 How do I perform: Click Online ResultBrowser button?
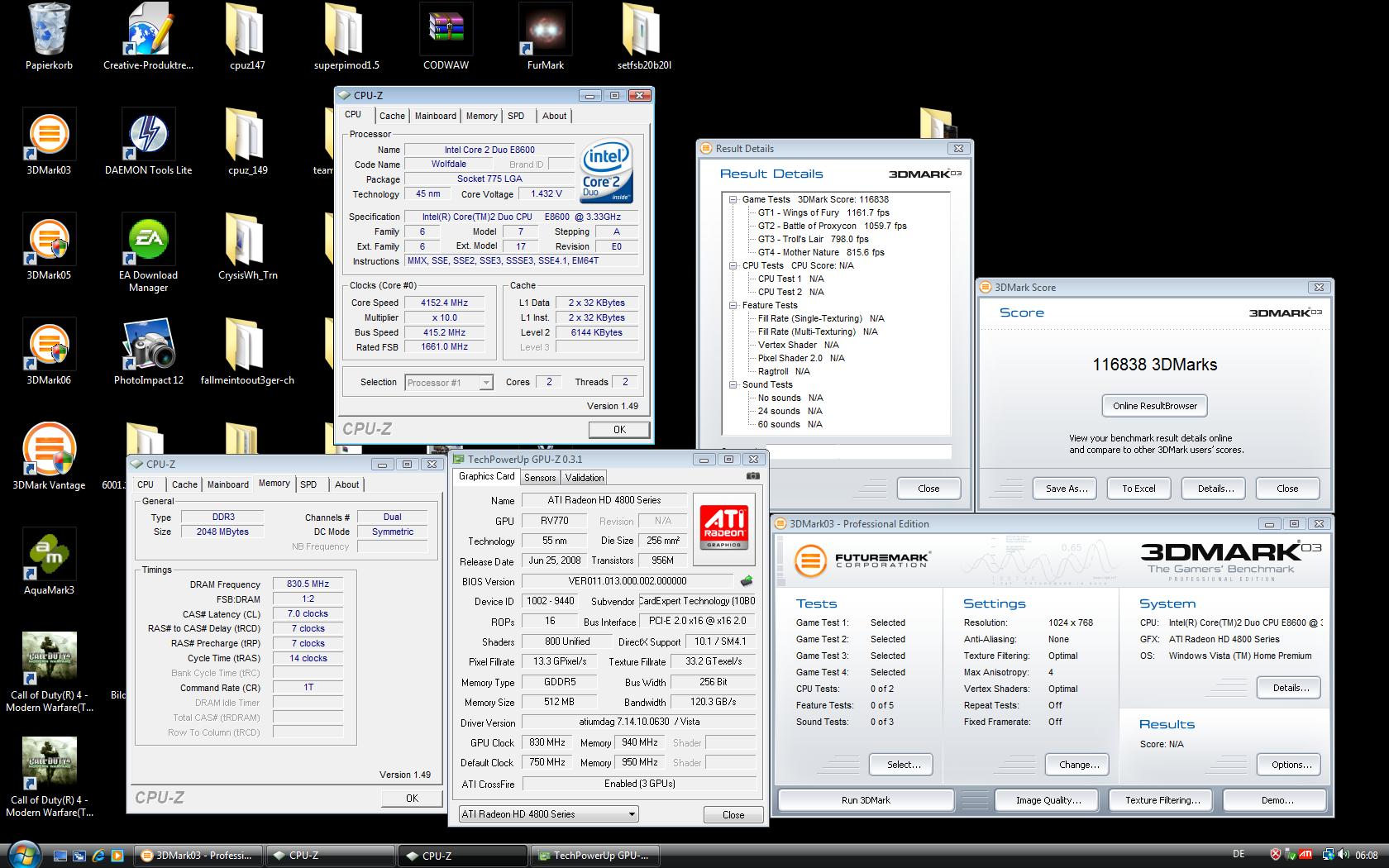[x=1154, y=406]
